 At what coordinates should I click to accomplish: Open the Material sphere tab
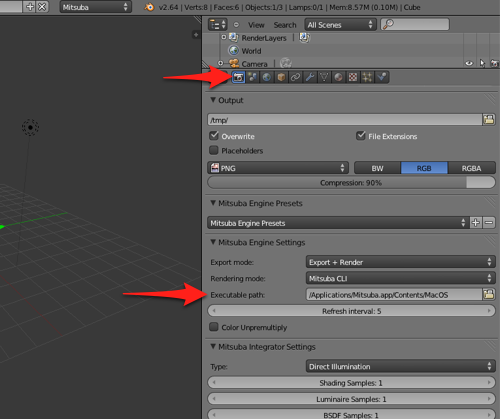click(338, 77)
